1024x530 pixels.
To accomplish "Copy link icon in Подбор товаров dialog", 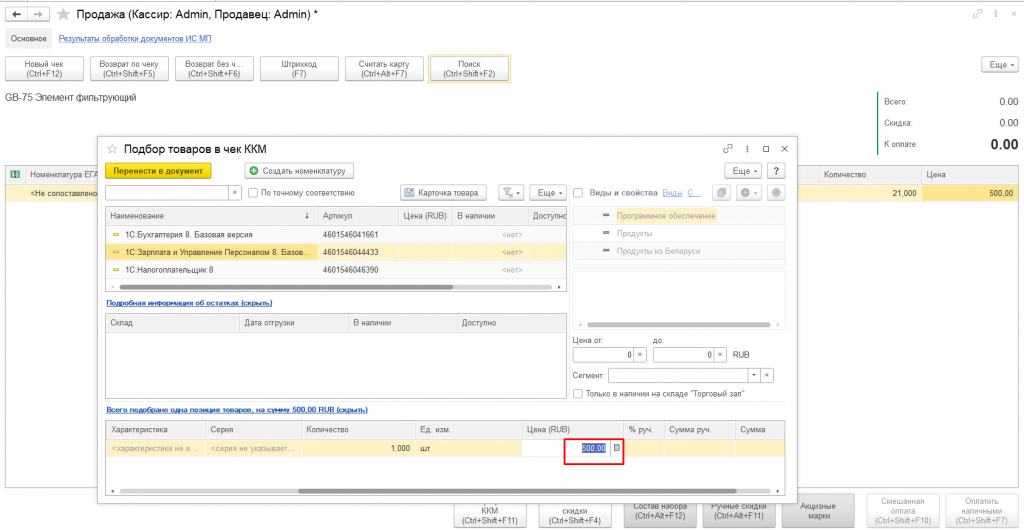I will (728, 148).
